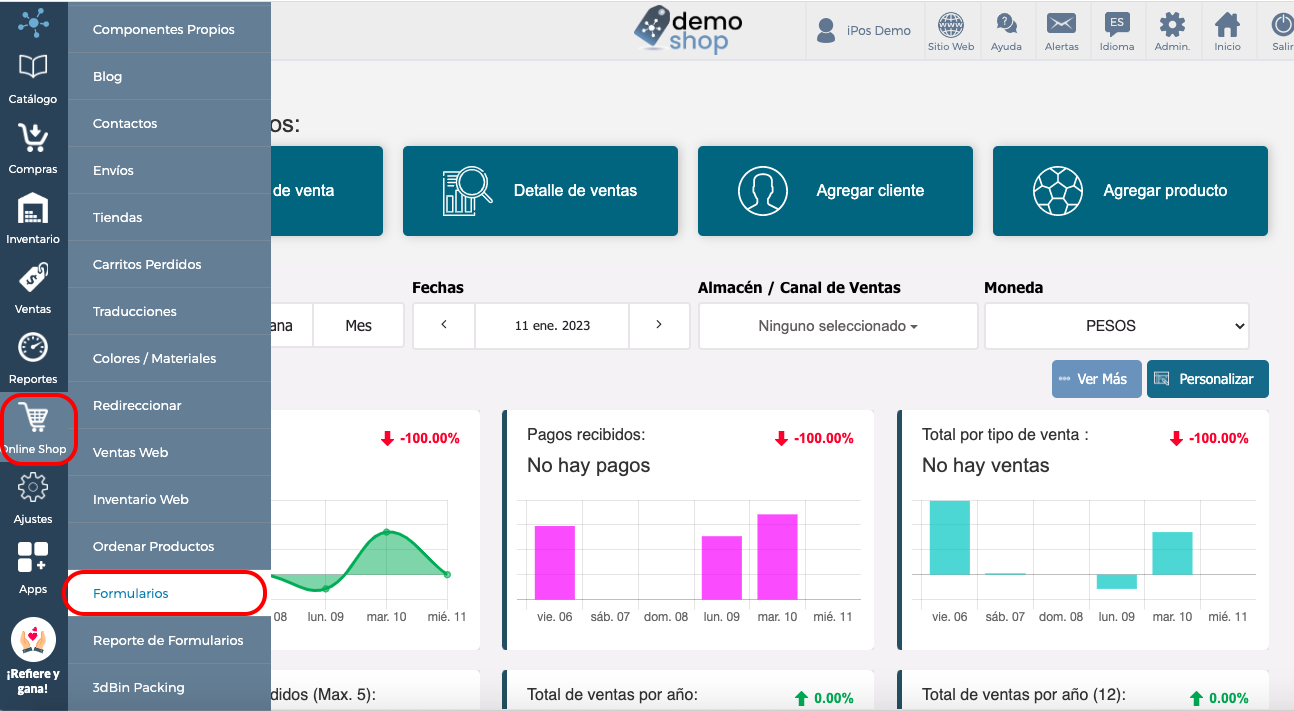Screen dimensions: 1294x711
Task: Select the Mes period toggle
Action: pyautogui.click(x=358, y=326)
